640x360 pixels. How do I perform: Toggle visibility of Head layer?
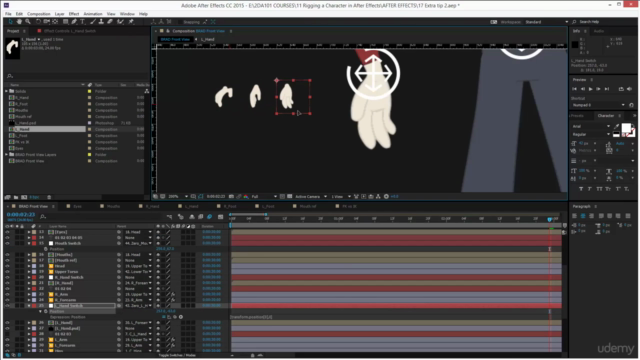pos(7,266)
